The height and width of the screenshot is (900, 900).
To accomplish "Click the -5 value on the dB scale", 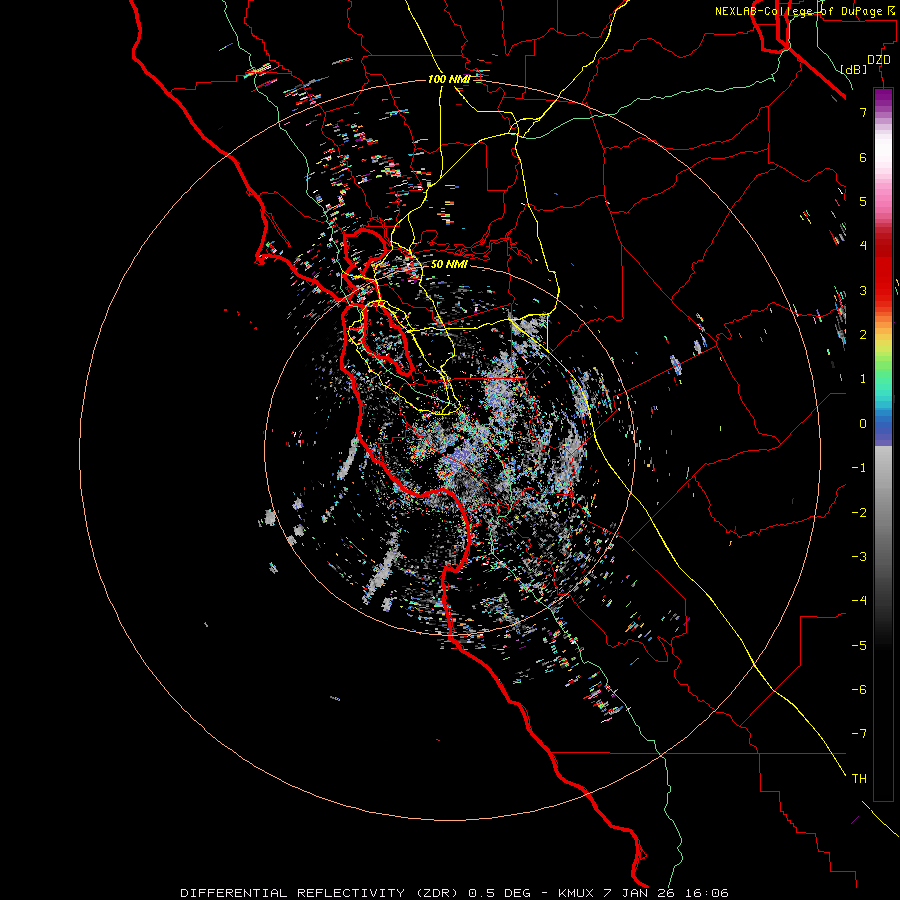I will pyautogui.click(x=859, y=646).
